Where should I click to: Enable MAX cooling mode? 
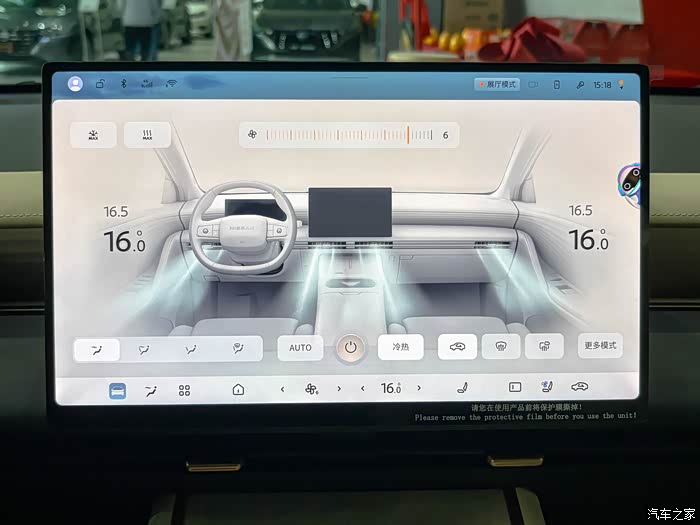point(93,135)
